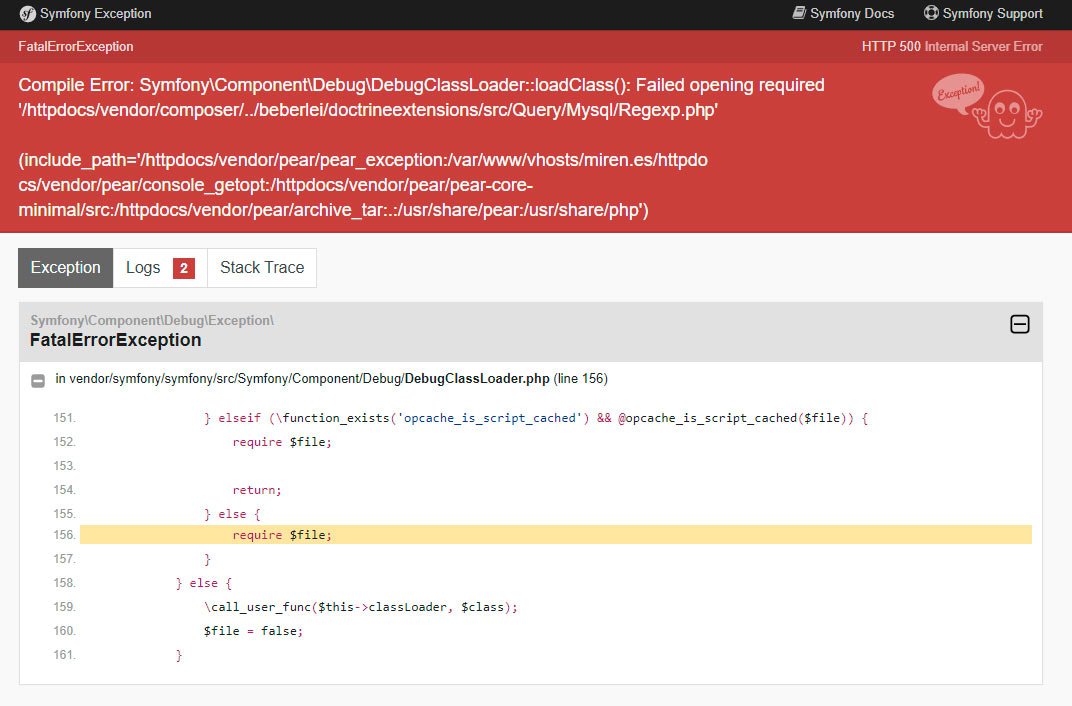Click the Symfony Docs book icon
Viewport: 1072px width, 706px height.
(x=799, y=13)
